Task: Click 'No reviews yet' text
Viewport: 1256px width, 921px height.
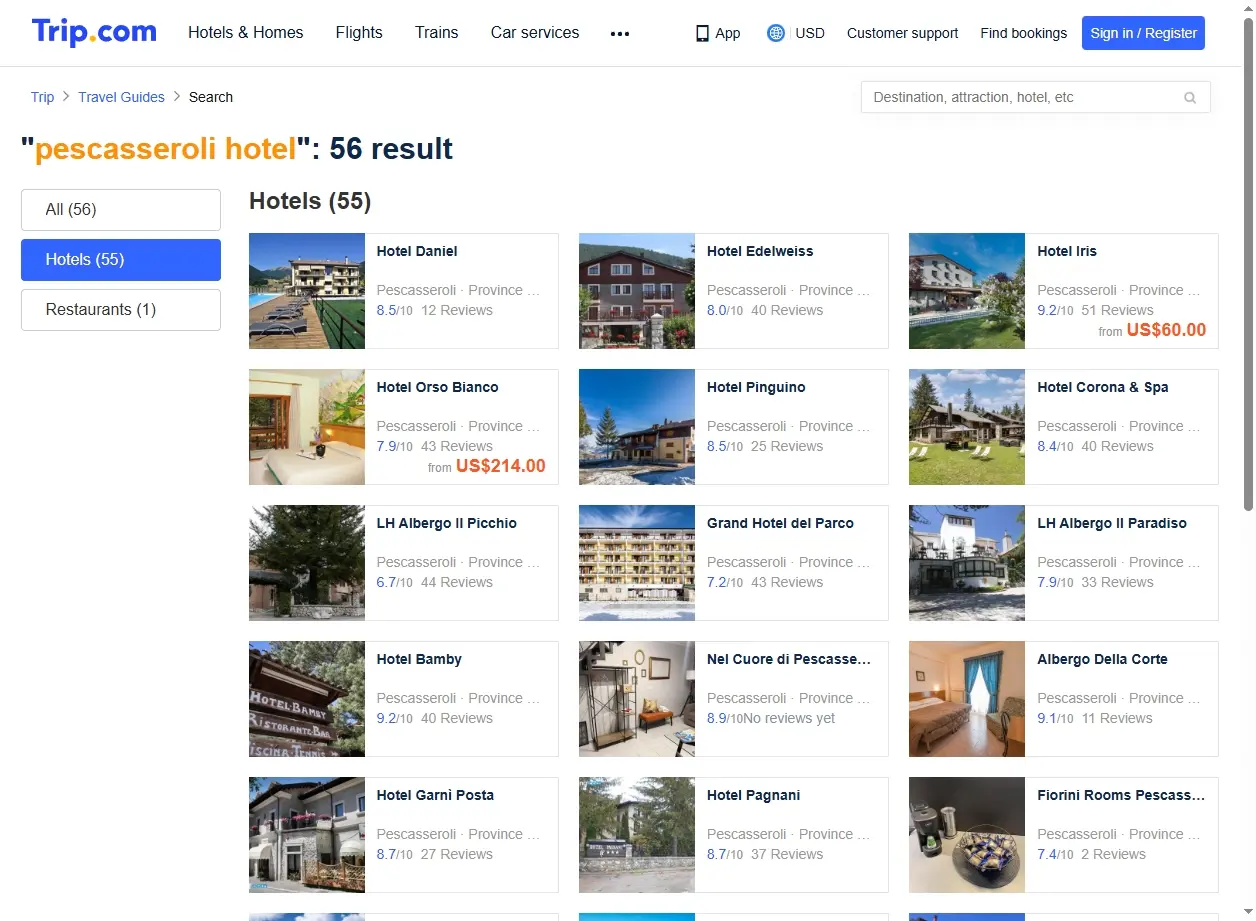Action: point(789,718)
